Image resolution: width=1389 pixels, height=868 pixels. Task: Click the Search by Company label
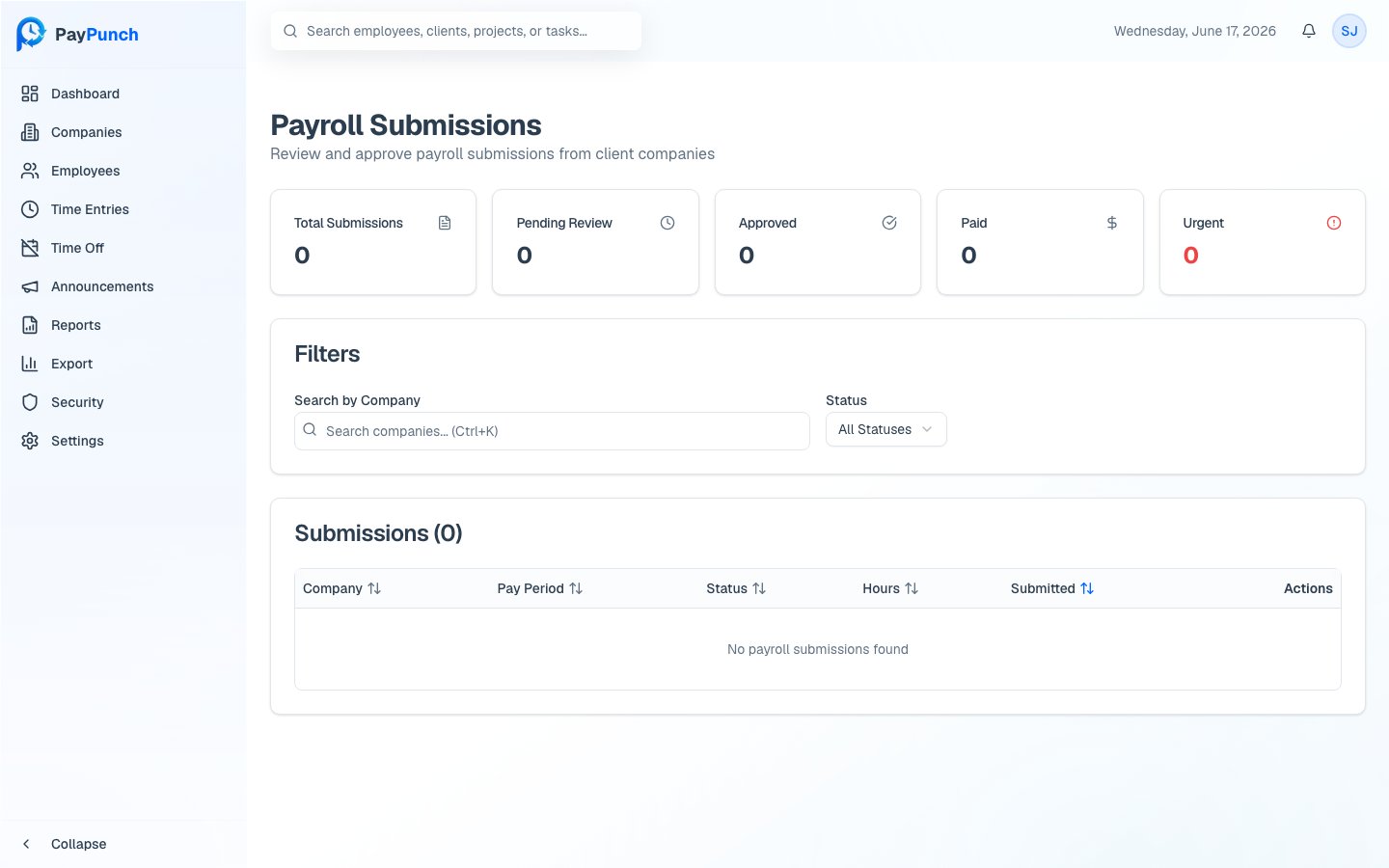(x=357, y=400)
